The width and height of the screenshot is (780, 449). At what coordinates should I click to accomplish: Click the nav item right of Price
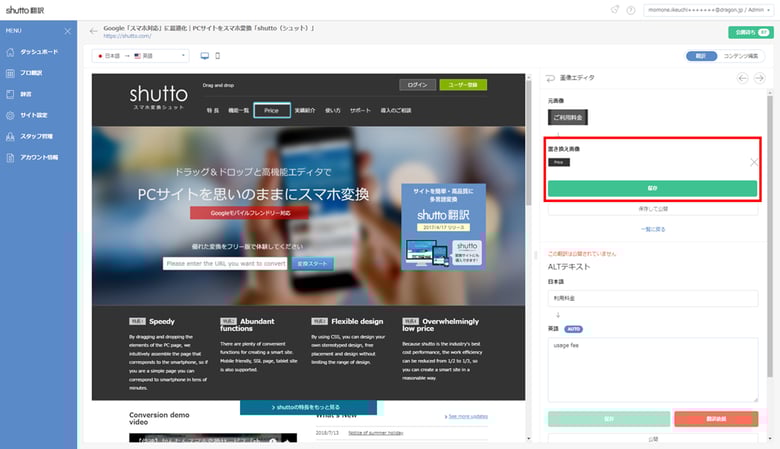(304, 110)
